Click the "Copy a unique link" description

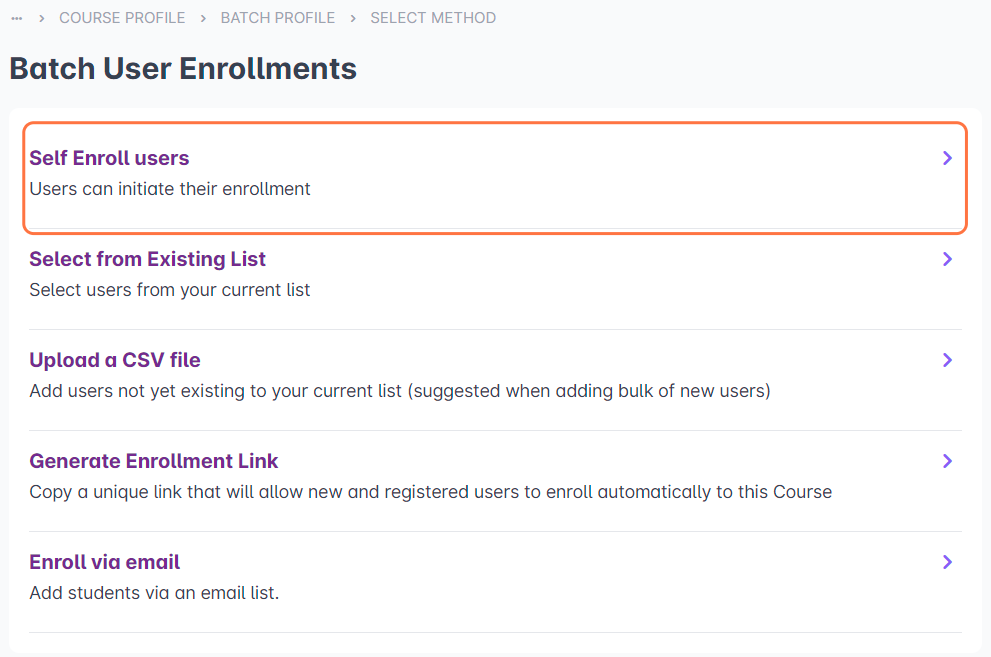(430, 492)
